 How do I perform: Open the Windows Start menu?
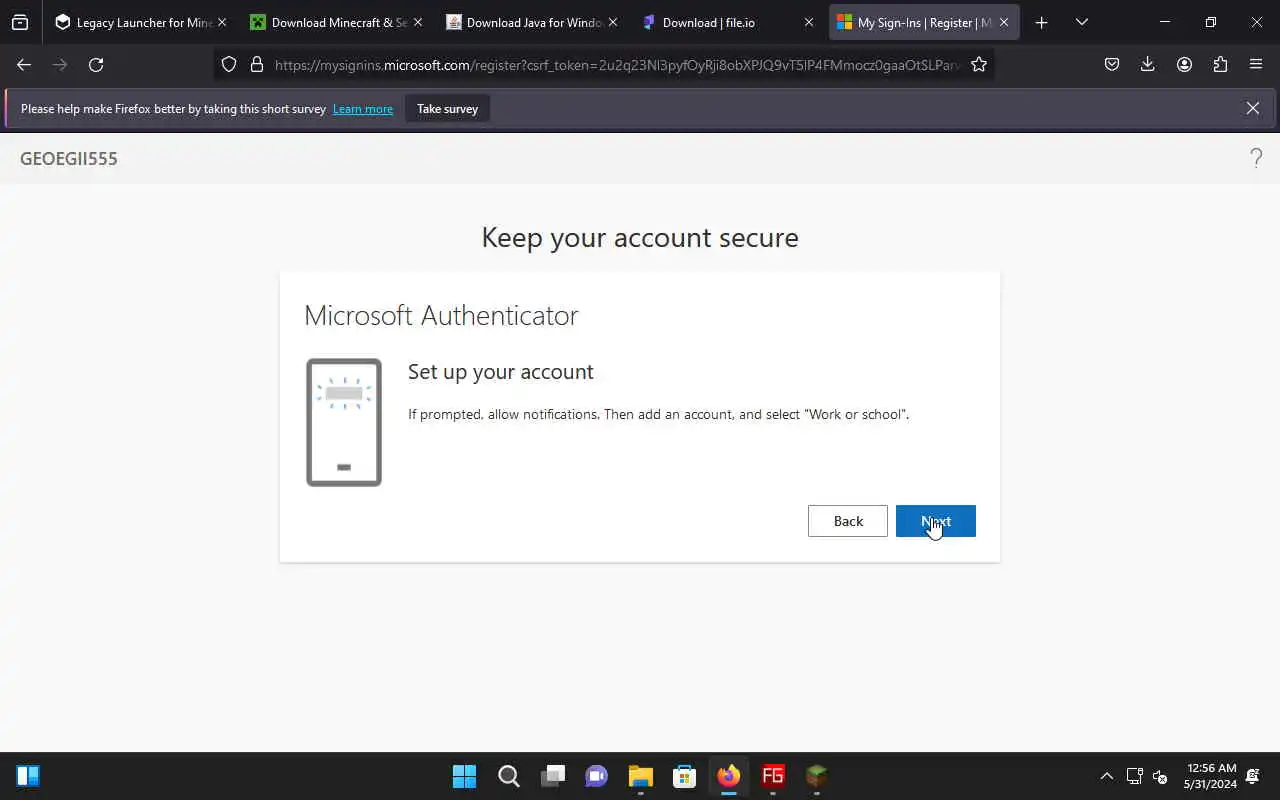464,776
